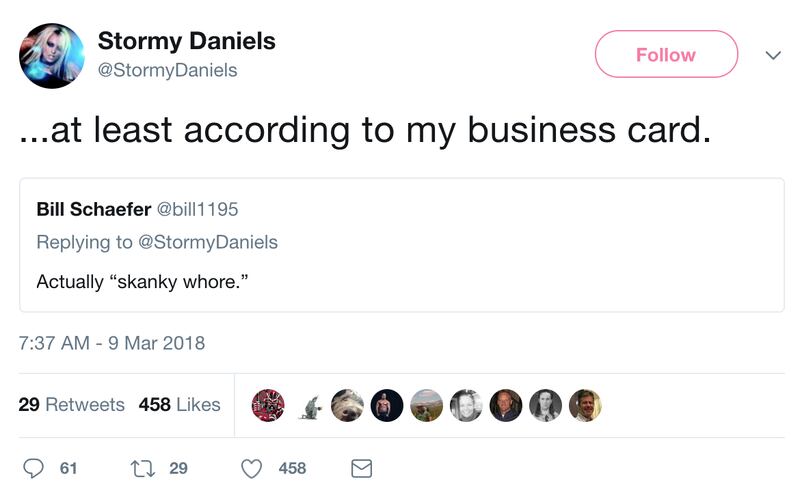This screenshot has height=497, width=800.
Task: Like the tweet with the heart icon
Action: 252,468
